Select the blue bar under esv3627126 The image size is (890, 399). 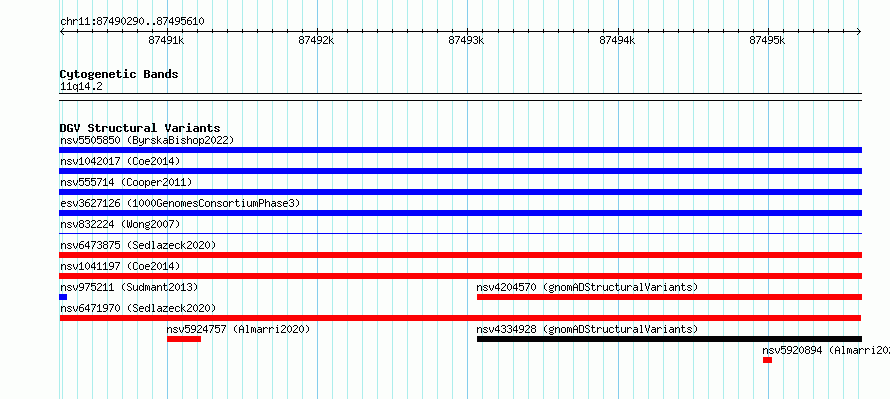[460, 213]
